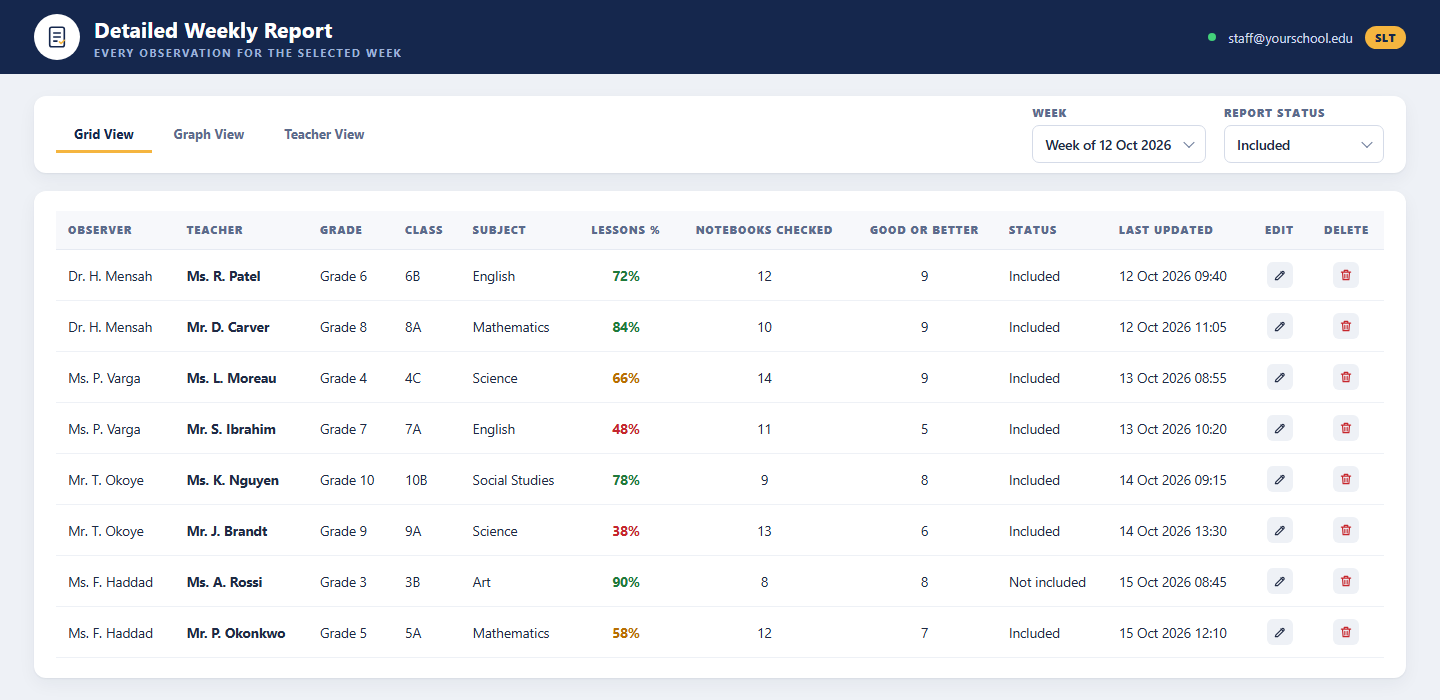Edit Ms. A. Rossi's Art observation
The height and width of the screenshot is (700, 1440).
[x=1279, y=581]
